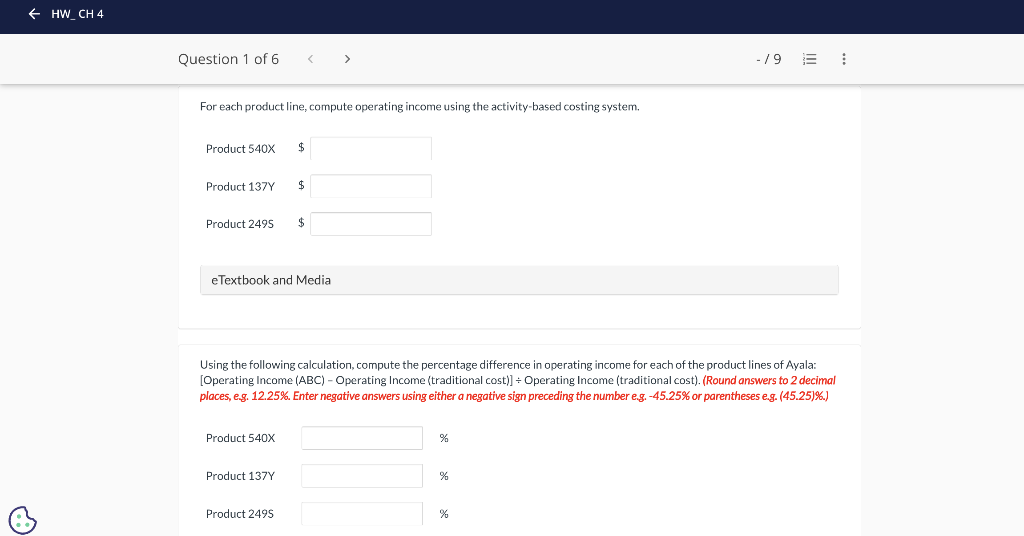
Task: Open the three-dot more options menu
Action: click(844, 59)
